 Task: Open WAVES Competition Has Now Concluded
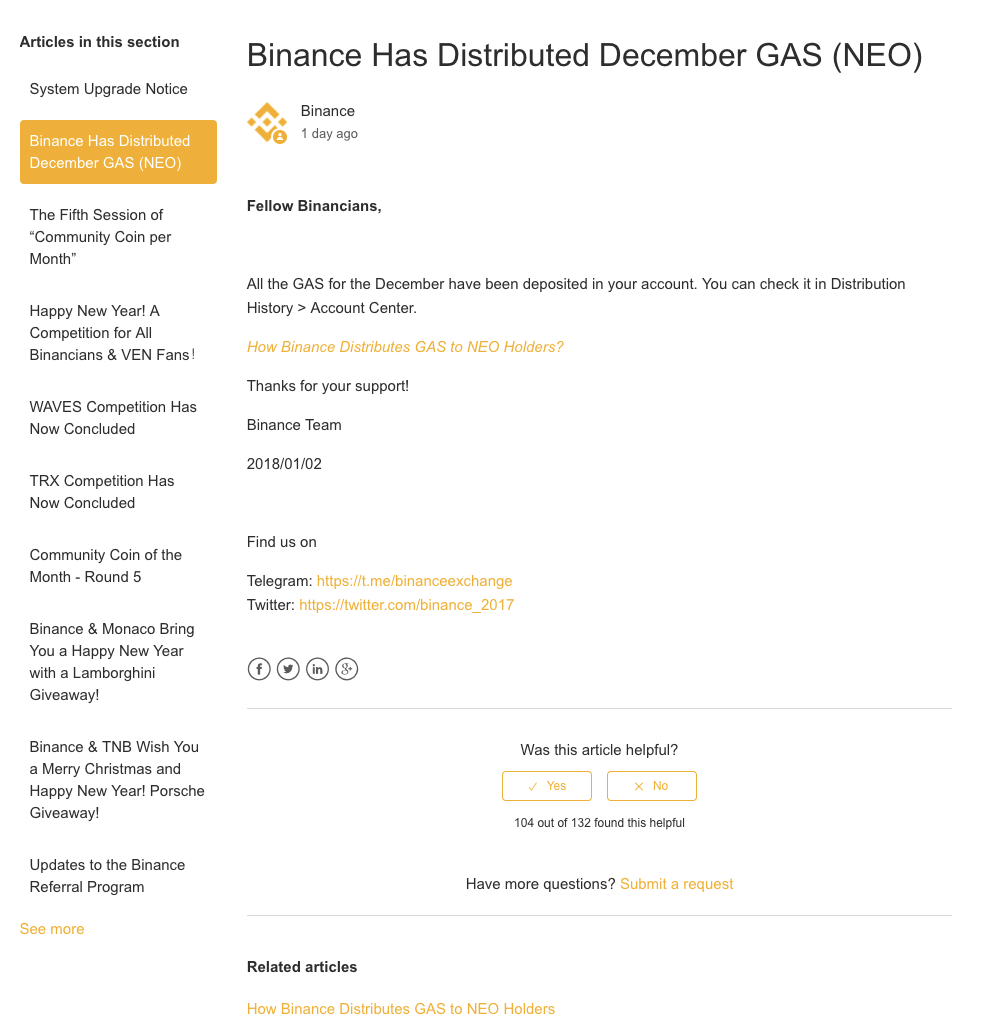coord(113,418)
